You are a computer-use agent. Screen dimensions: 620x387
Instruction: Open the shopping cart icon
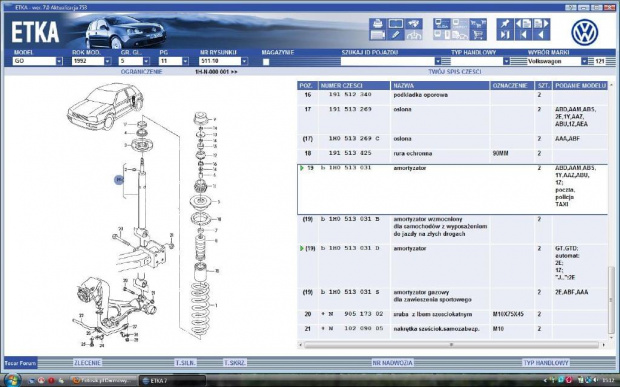click(x=478, y=35)
